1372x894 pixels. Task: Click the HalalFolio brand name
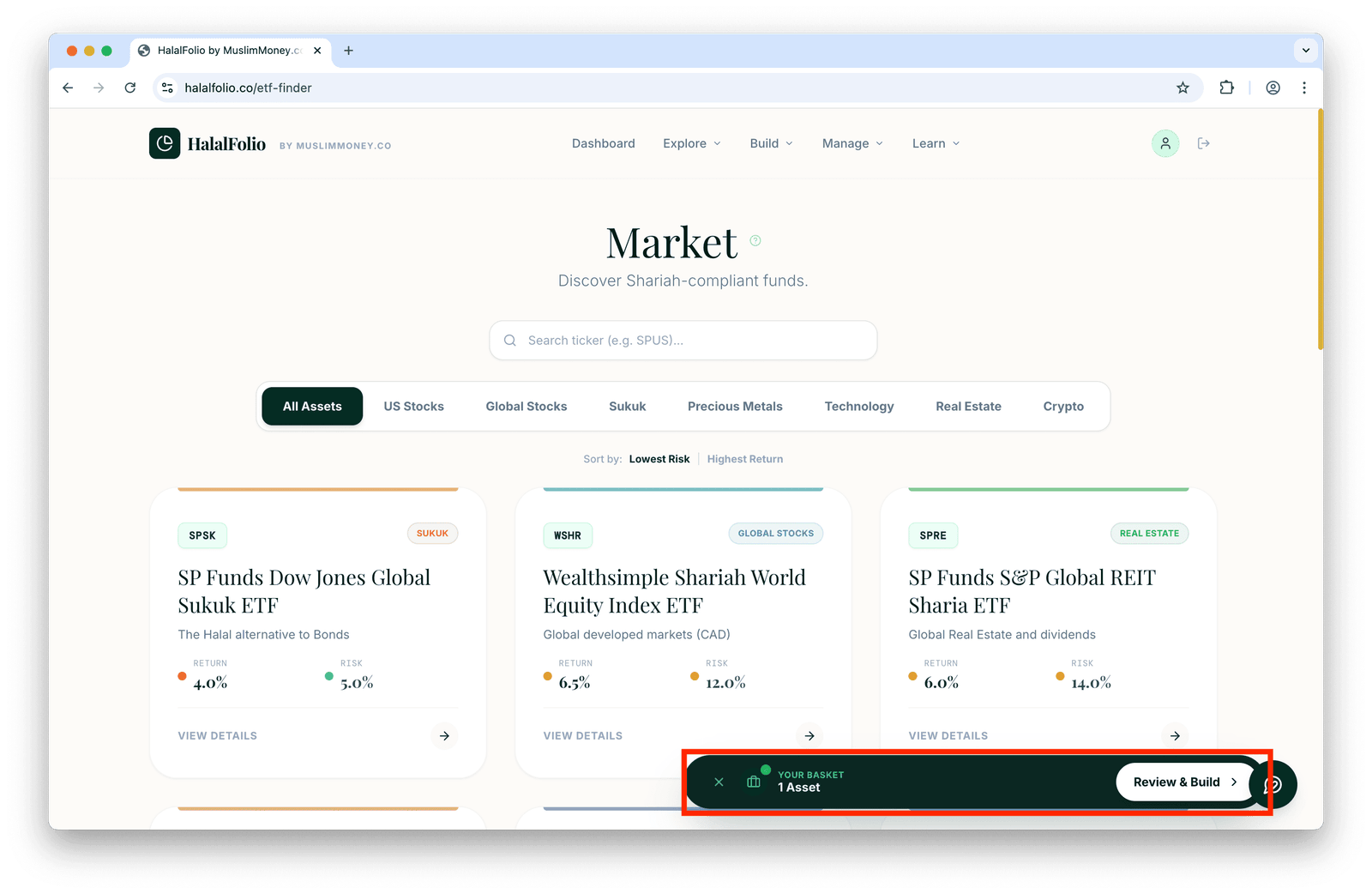(x=226, y=144)
